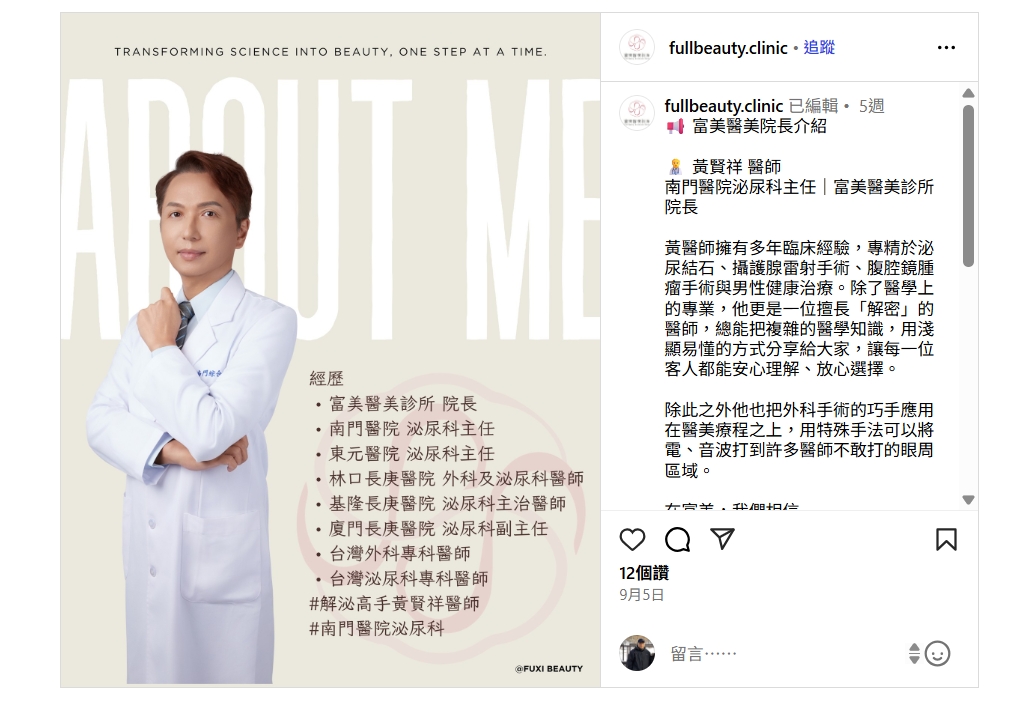
Task: Open emoji picker in comment box
Action: (937, 653)
